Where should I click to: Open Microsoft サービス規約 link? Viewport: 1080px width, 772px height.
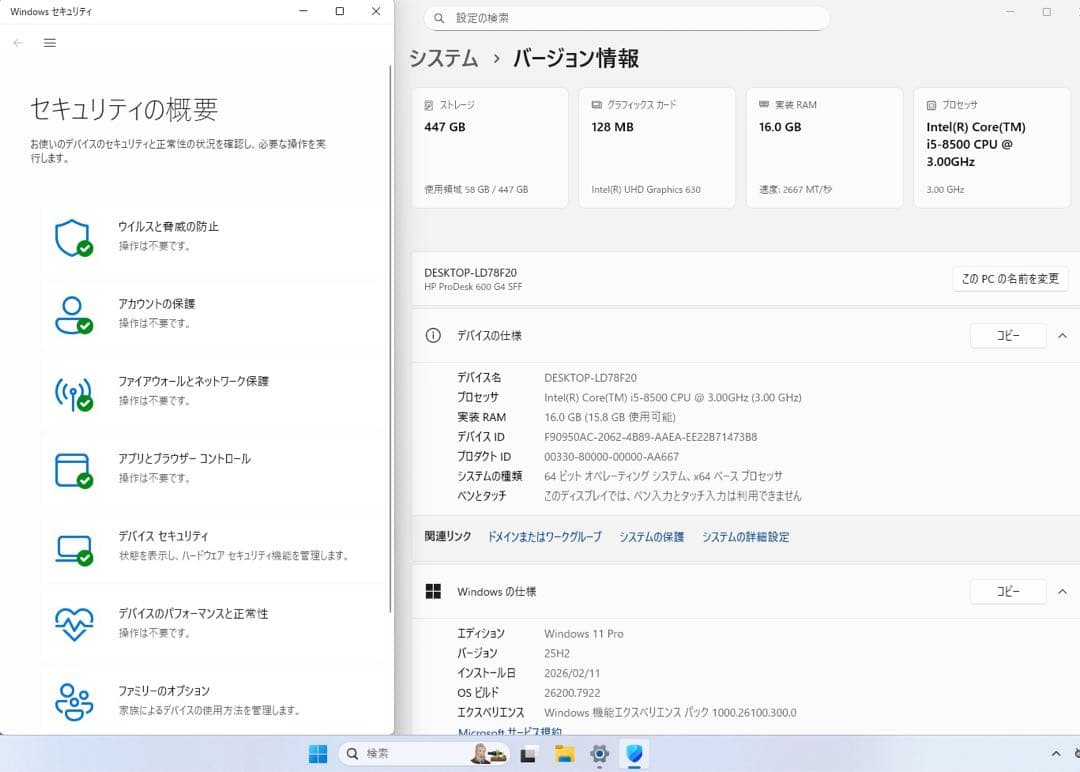(x=510, y=731)
